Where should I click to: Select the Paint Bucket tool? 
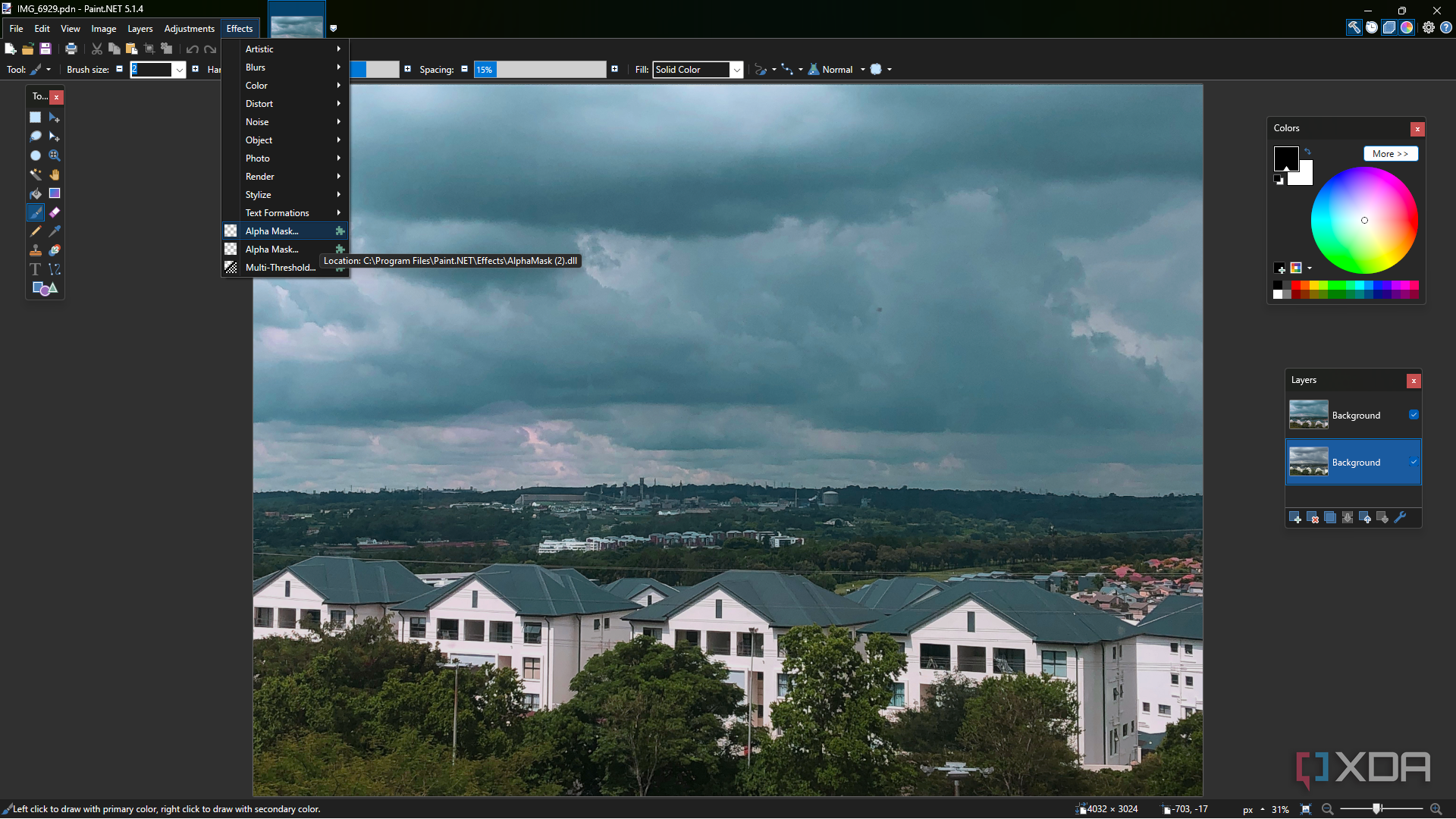(35, 193)
